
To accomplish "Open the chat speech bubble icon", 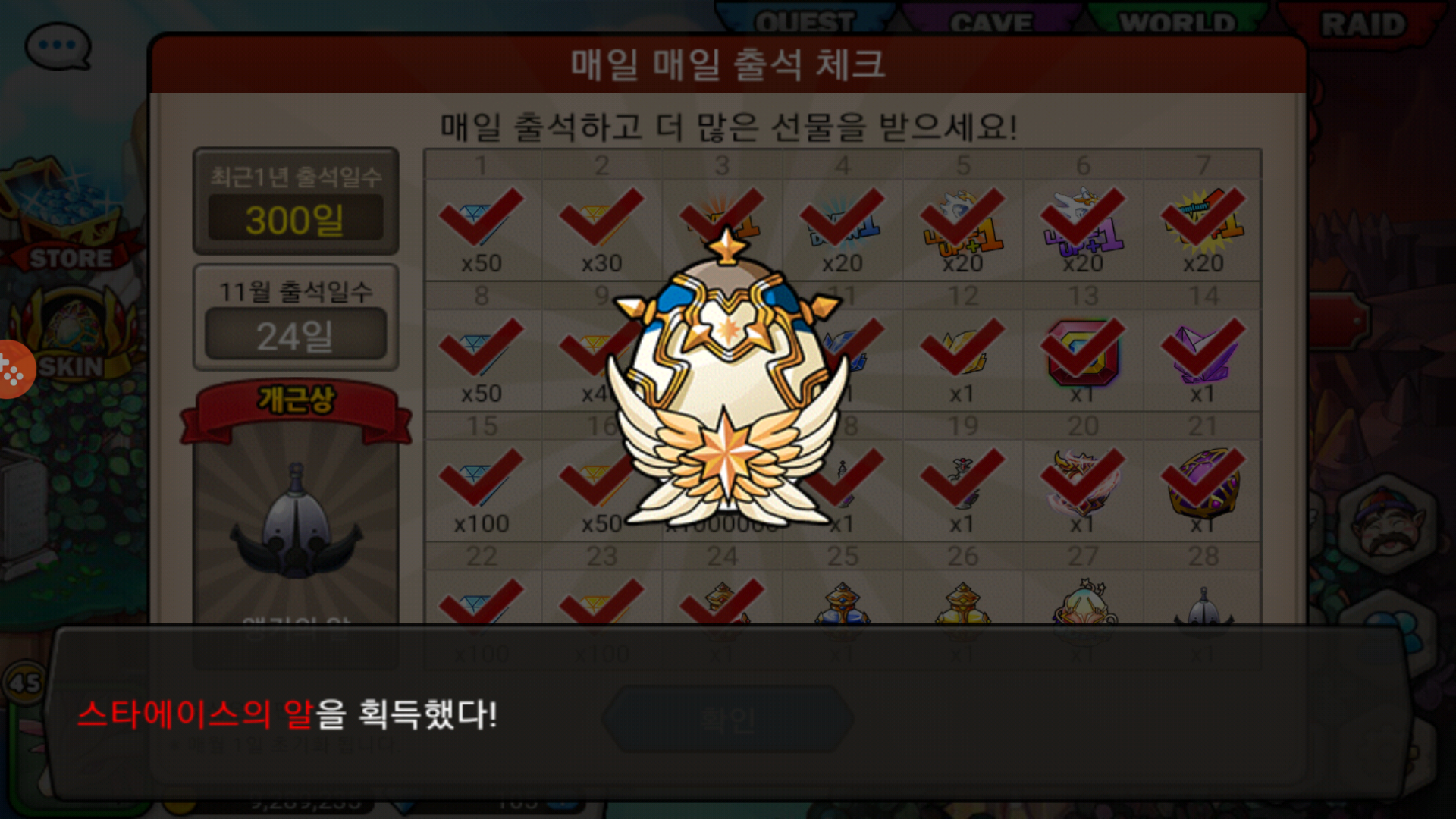I will click(58, 45).
